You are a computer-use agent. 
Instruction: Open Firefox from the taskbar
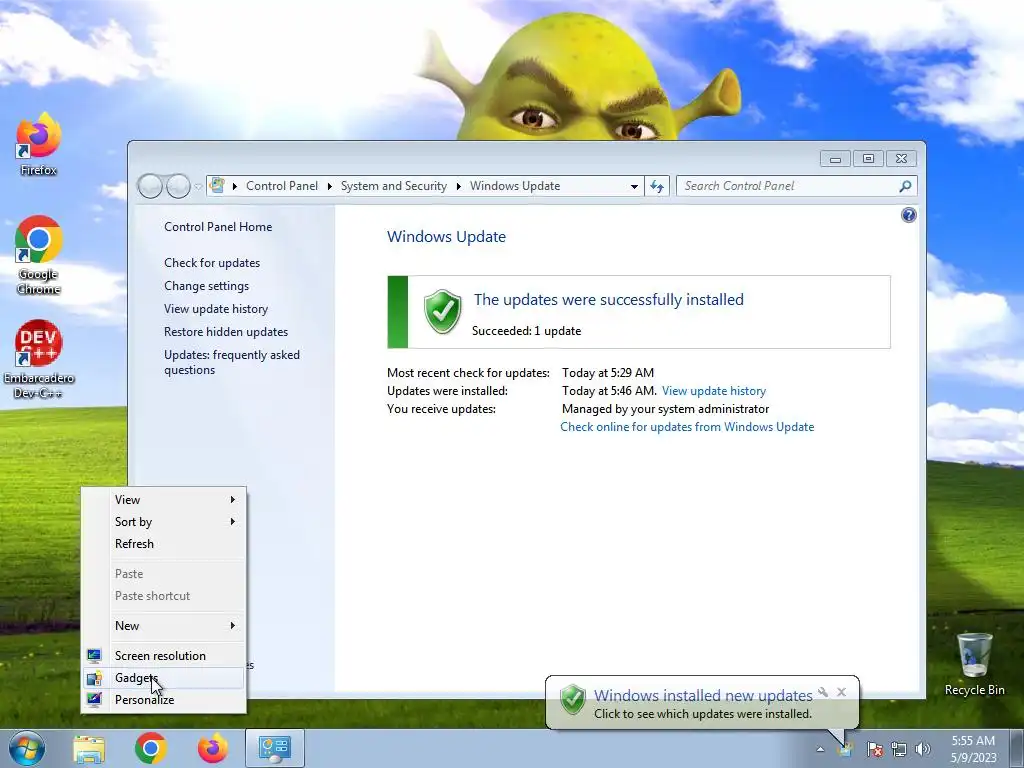click(213, 748)
